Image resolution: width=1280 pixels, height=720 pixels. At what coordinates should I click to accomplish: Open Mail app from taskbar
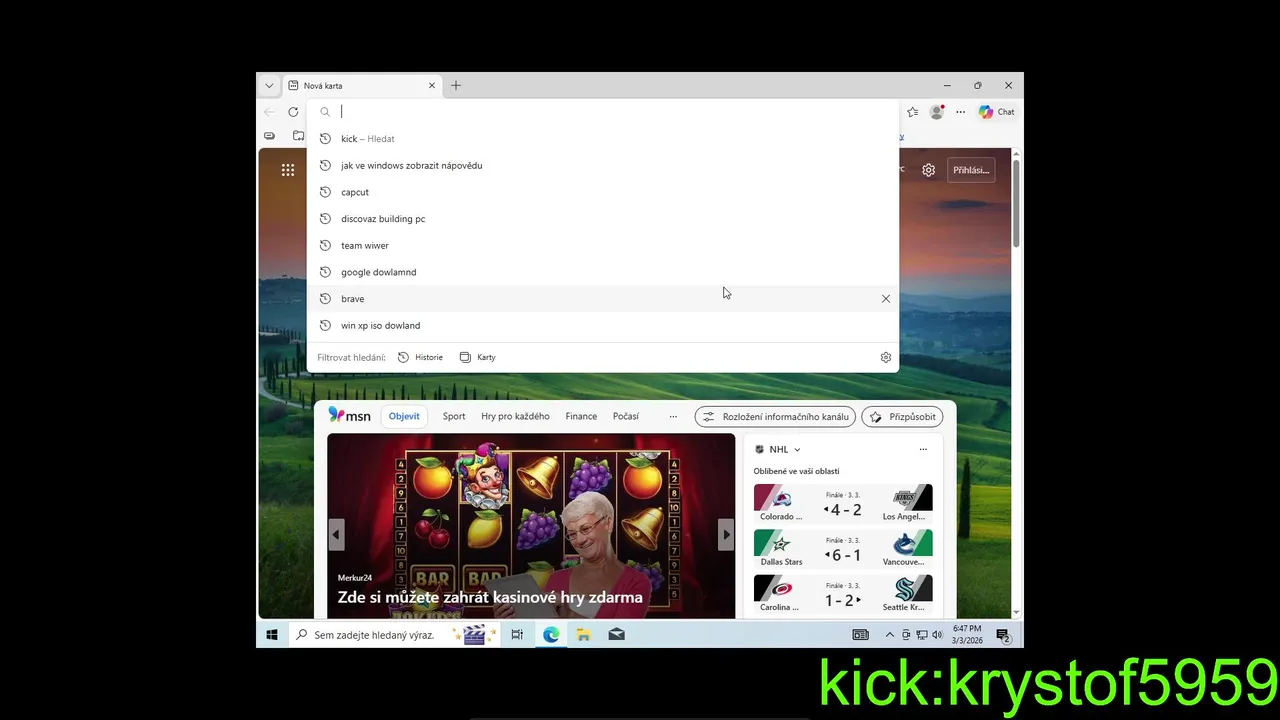coord(617,635)
